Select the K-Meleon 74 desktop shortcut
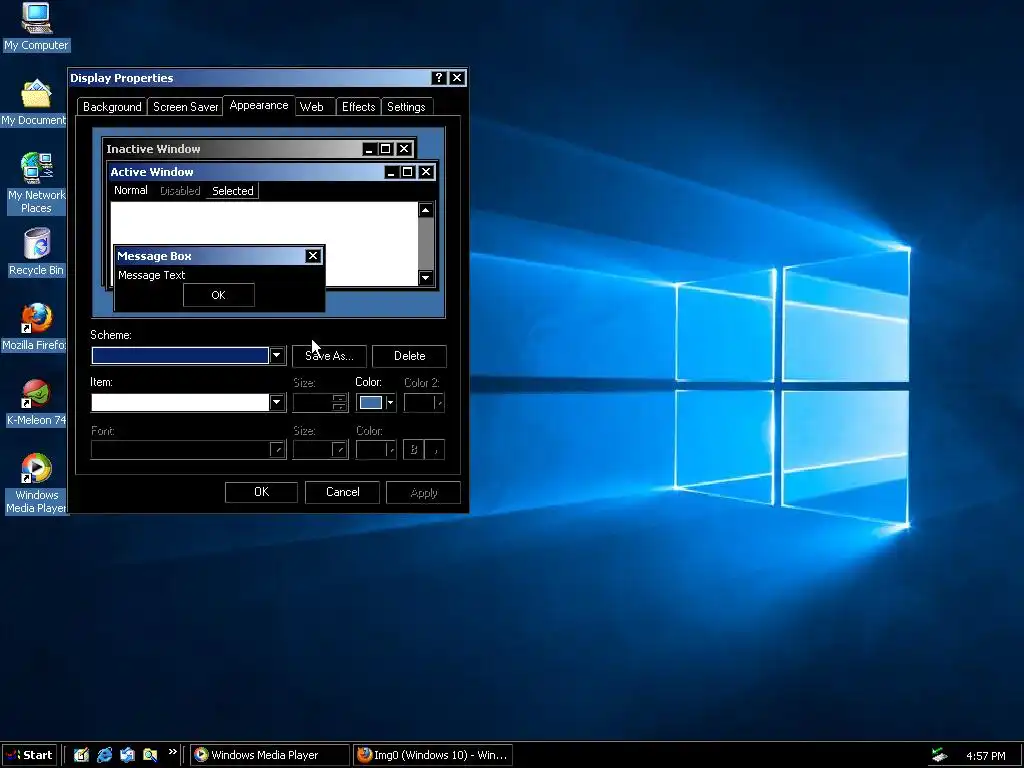 click(36, 402)
